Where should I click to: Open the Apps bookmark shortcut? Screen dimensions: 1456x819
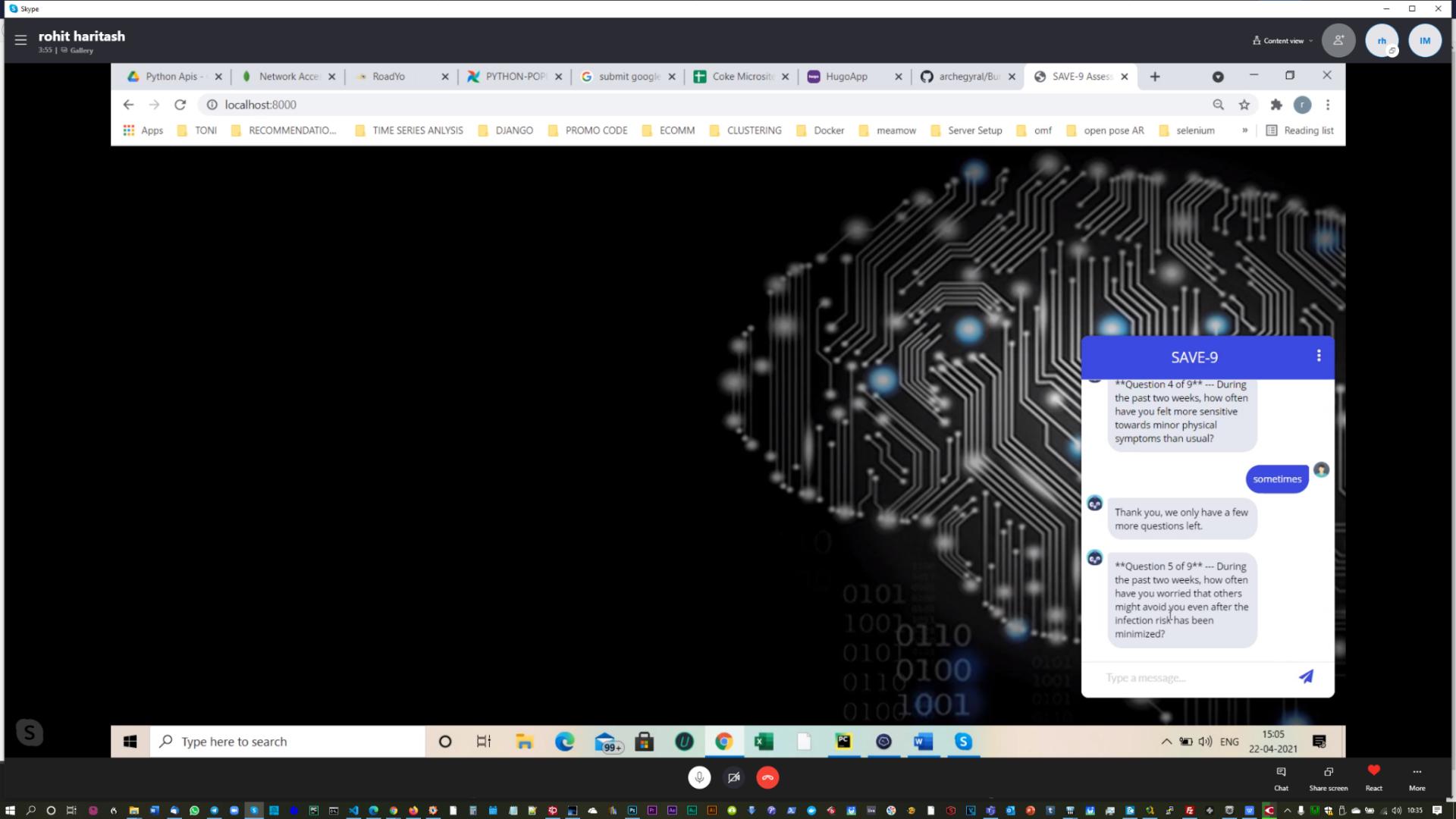[143, 130]
